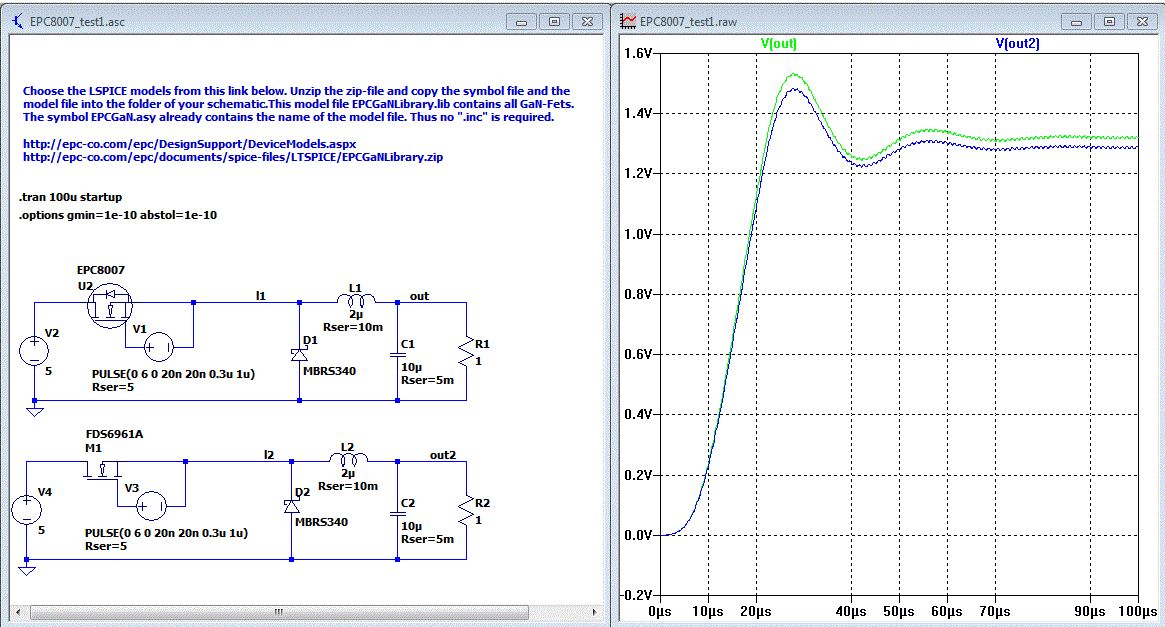
Task: Maximize the EPC8007_test1.asc window
Action: click(x=554, y=22)
